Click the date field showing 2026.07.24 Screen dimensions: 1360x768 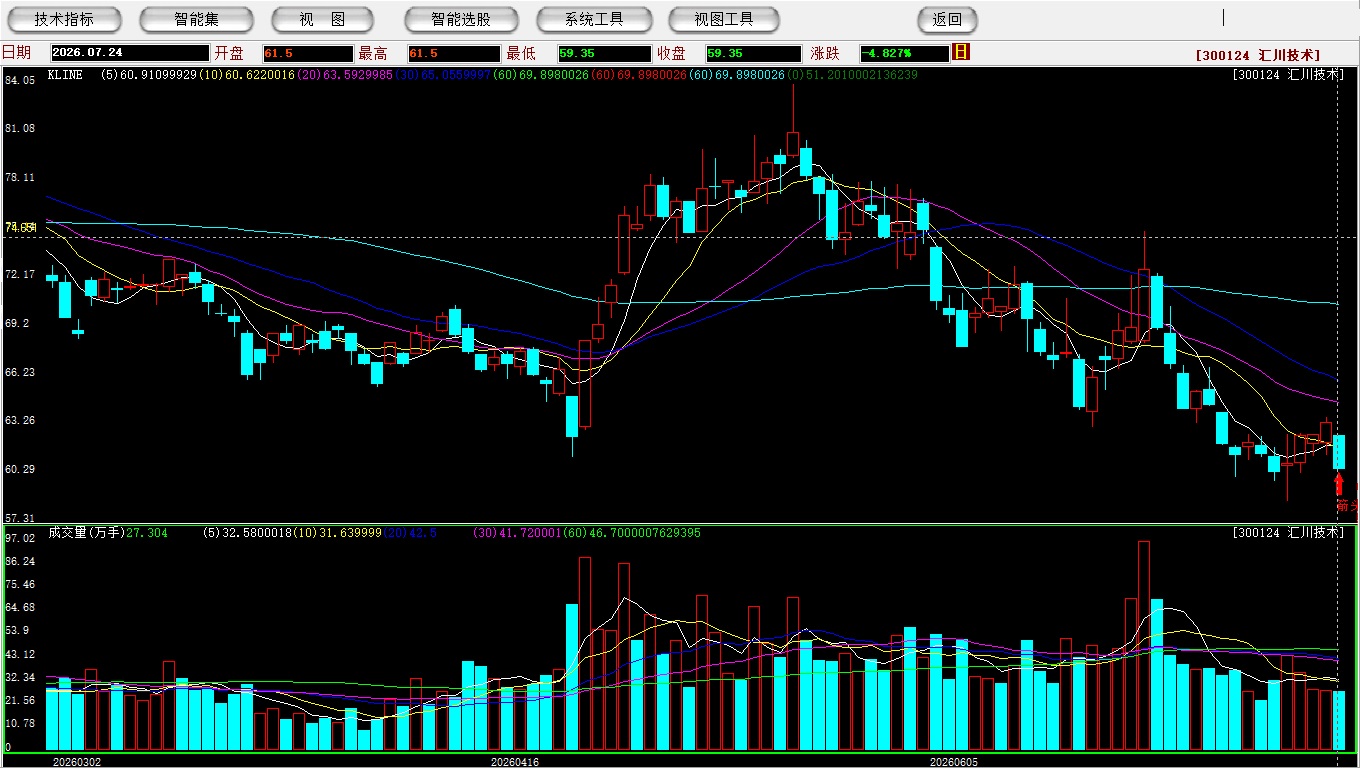tap(130, 53)
